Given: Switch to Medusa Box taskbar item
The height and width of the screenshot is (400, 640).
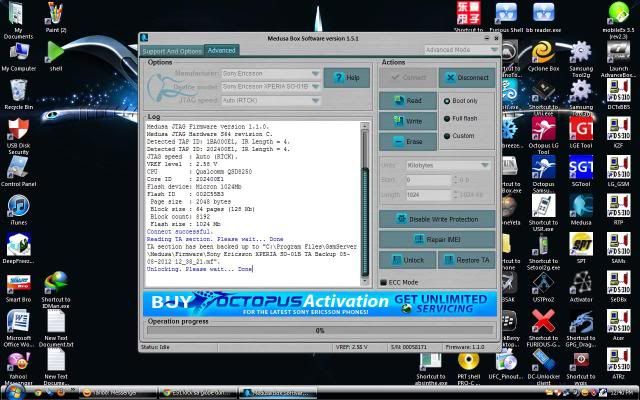Looking at the screenshot, I should point(278,393).
